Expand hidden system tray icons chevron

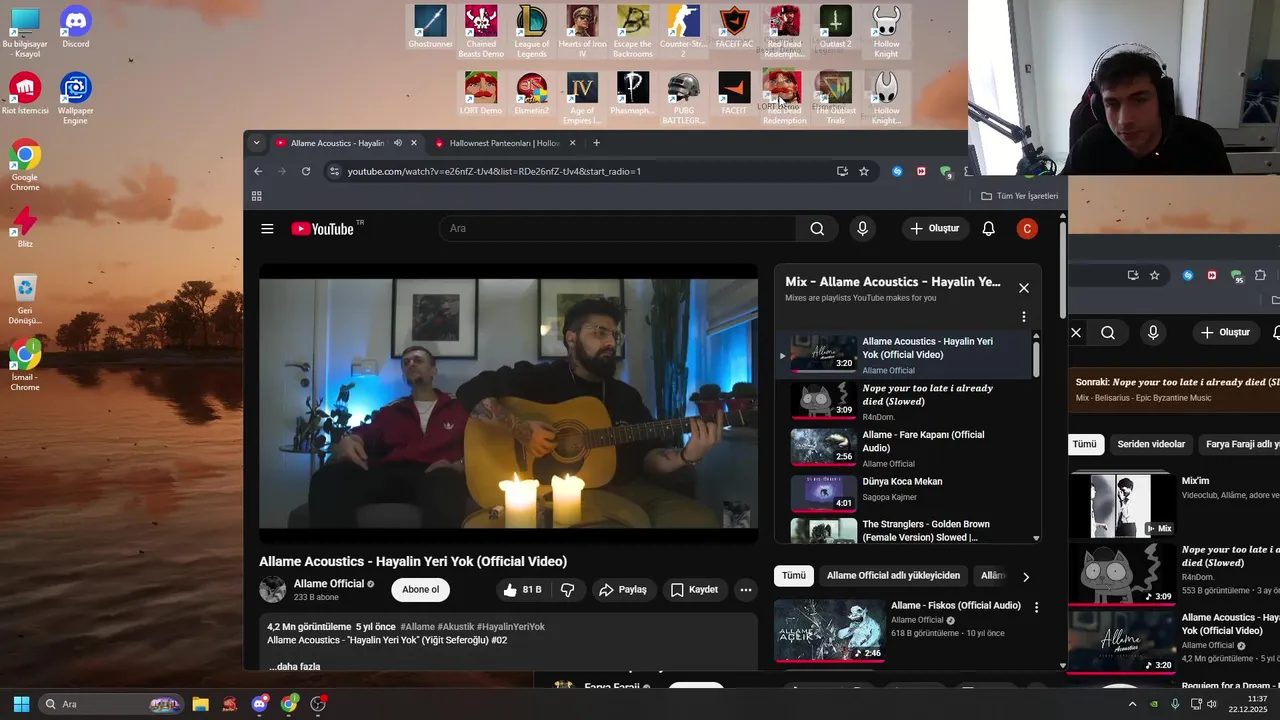coord(1132,704)
